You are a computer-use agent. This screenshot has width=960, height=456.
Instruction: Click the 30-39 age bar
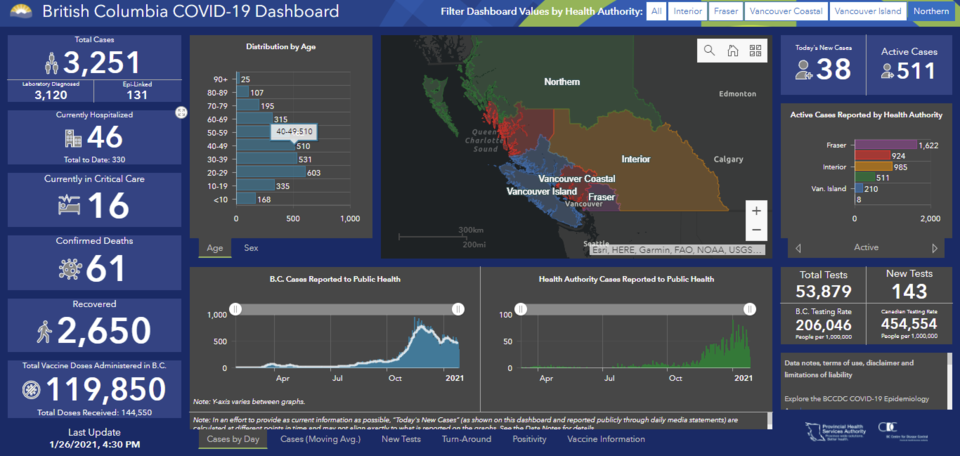tap(267, 159)
